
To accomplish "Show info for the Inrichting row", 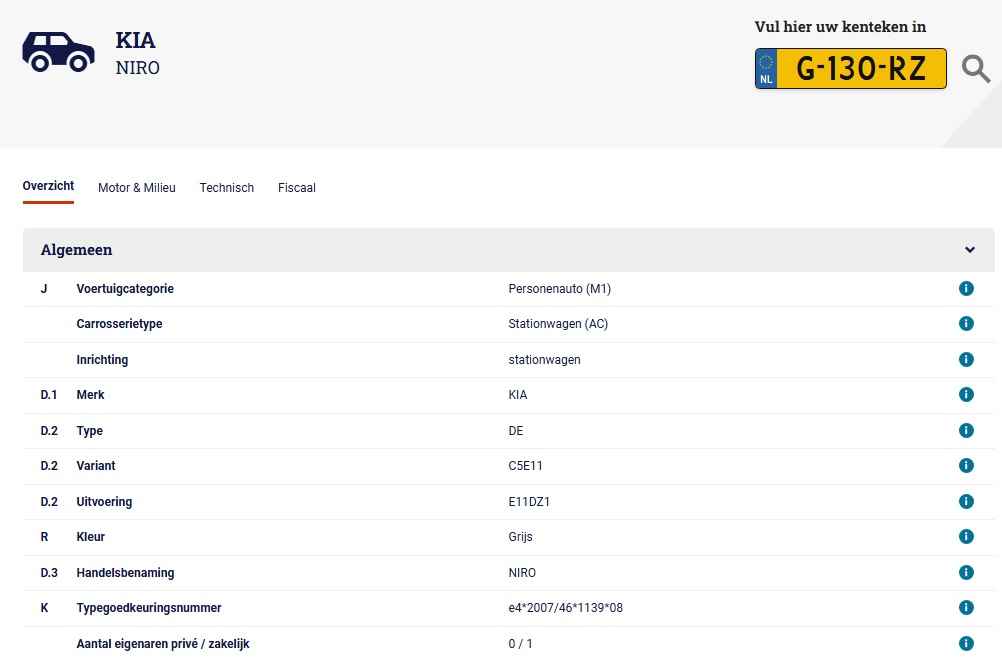I will tap(966, 359).
